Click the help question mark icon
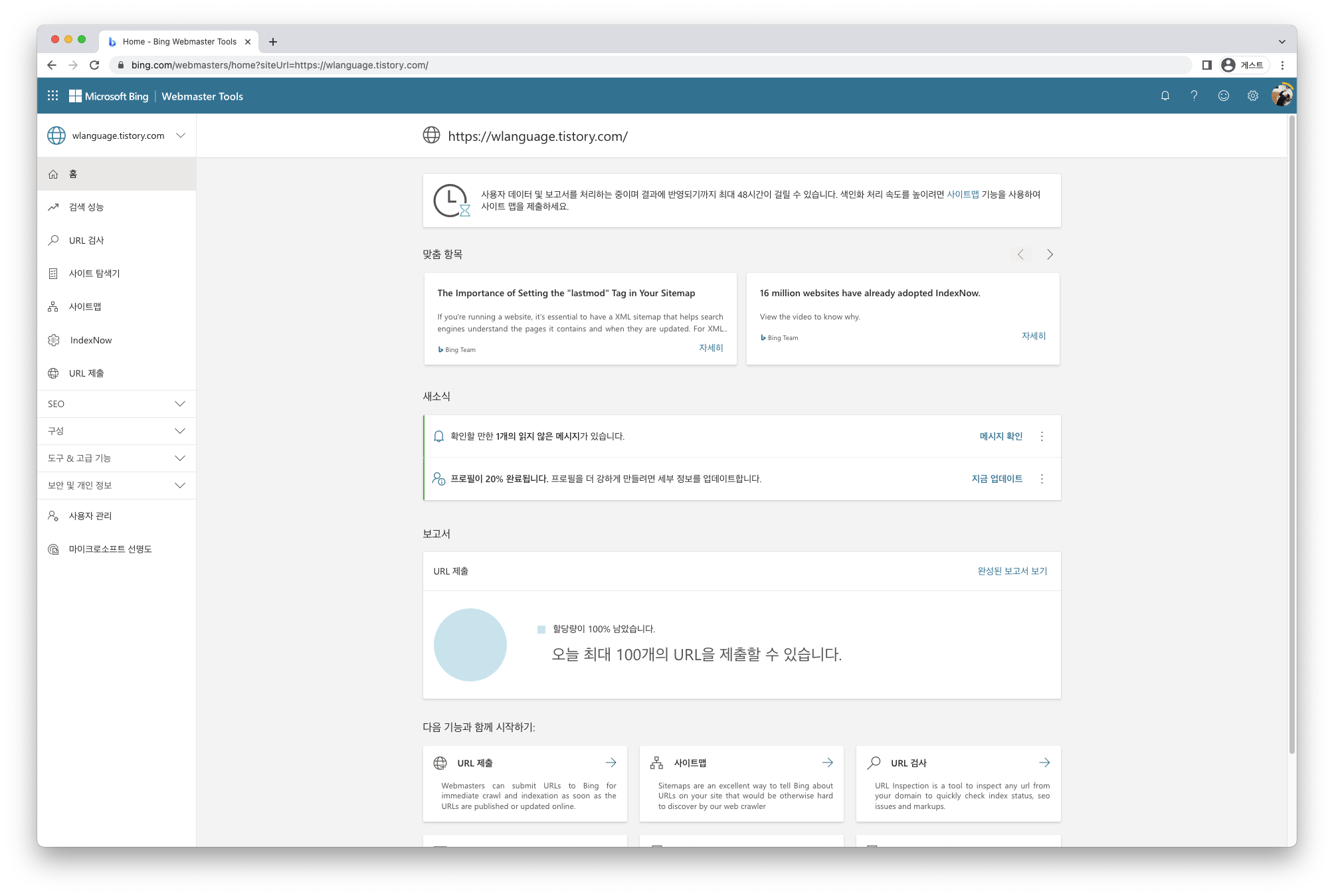This screenshot has height=896, width=1334. pos(1194,96)
